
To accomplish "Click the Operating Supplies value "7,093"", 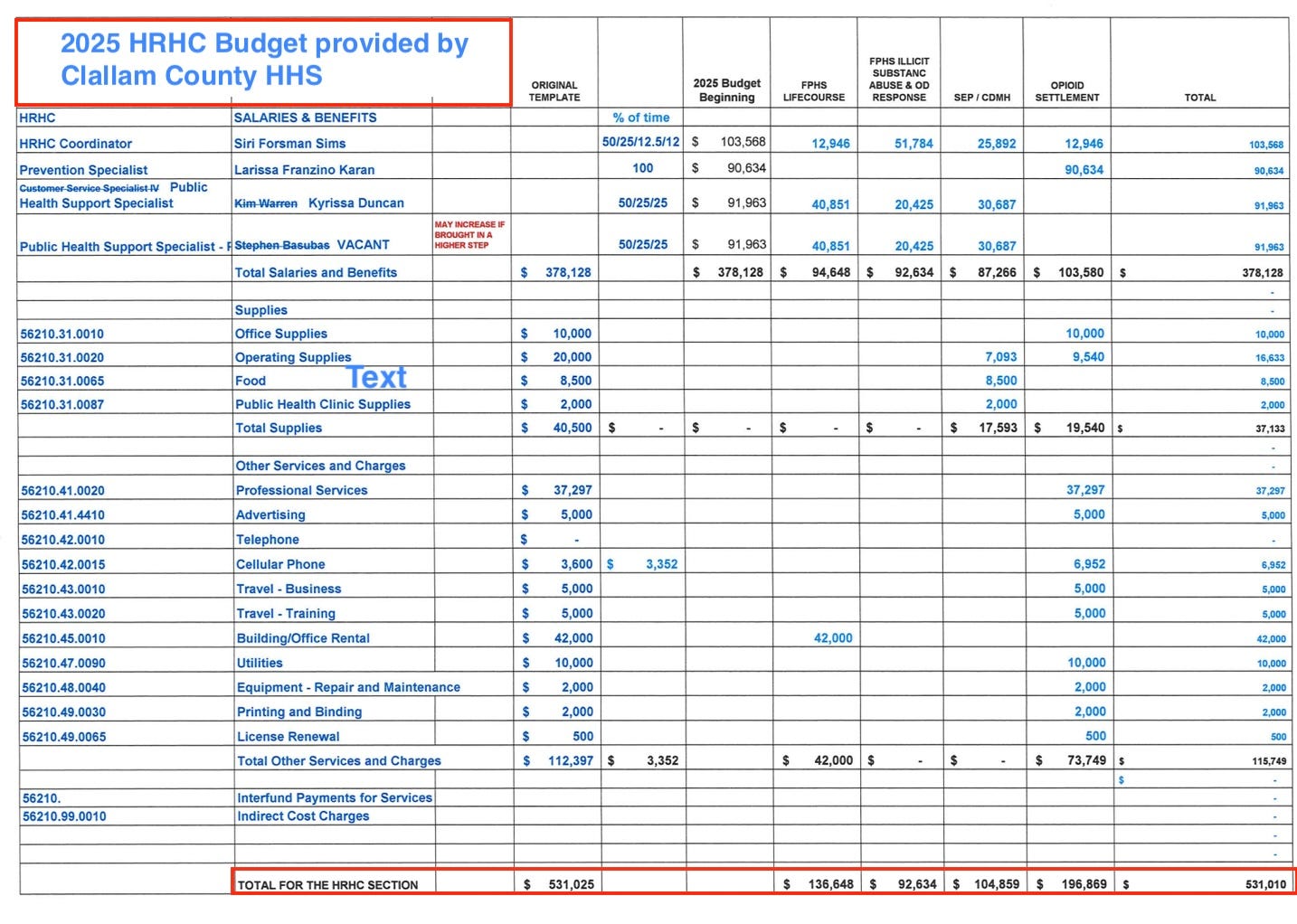I will point(1001,357).
